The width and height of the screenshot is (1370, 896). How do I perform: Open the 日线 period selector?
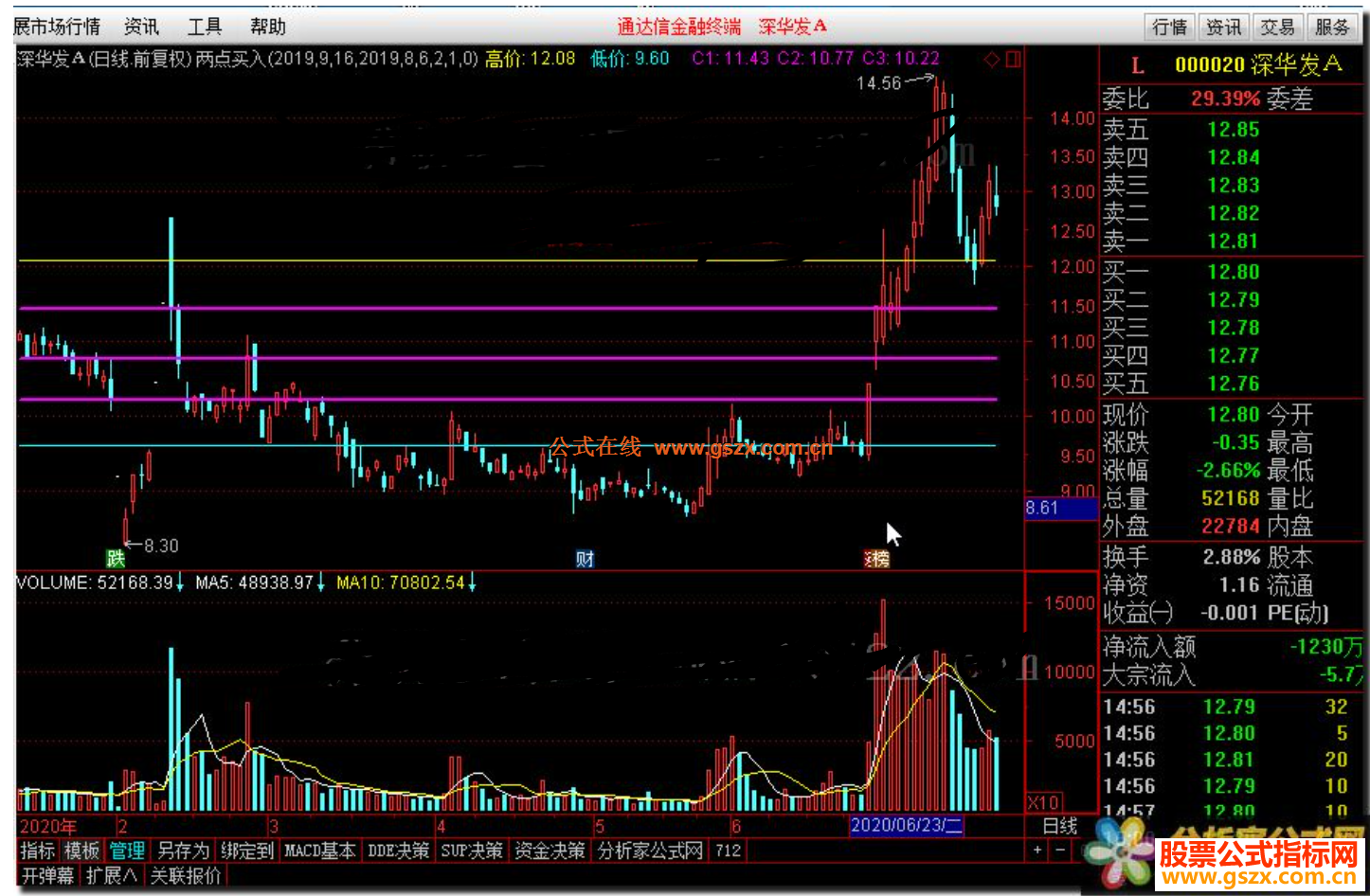coord(1060,826)
